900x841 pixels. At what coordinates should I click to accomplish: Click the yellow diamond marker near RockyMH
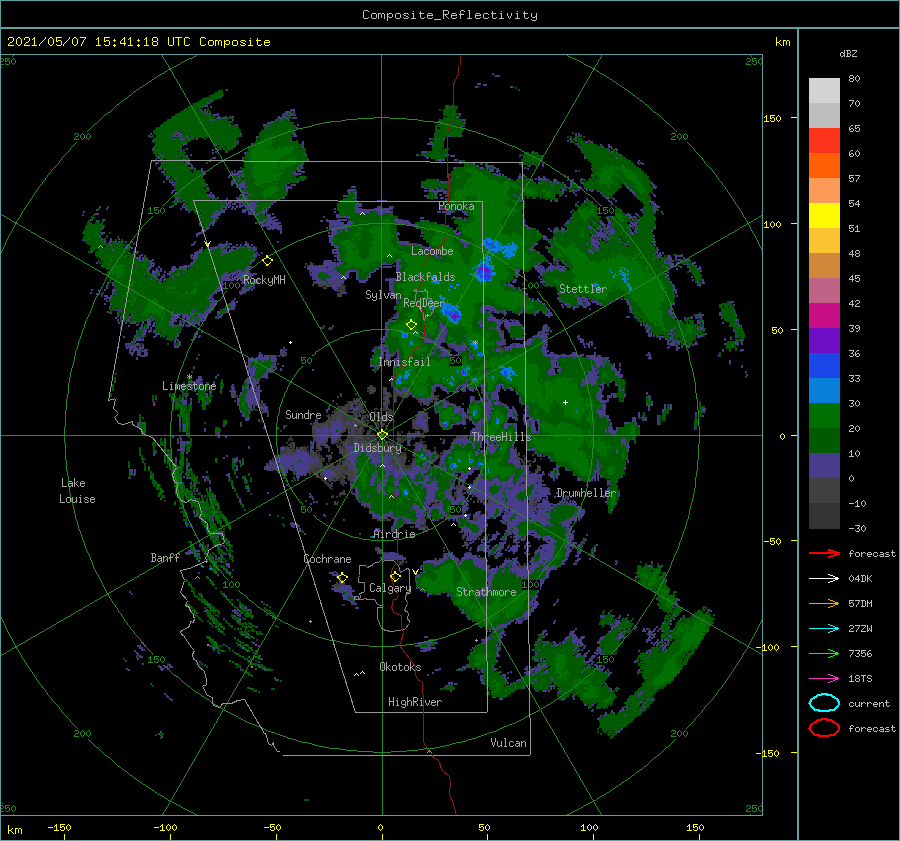(267, 261)
